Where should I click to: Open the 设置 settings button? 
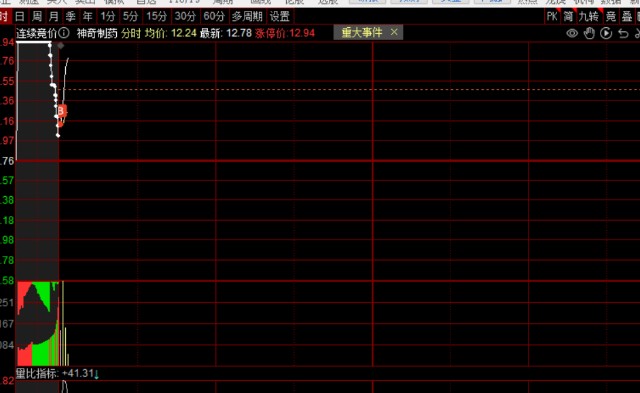click(280, 17)
